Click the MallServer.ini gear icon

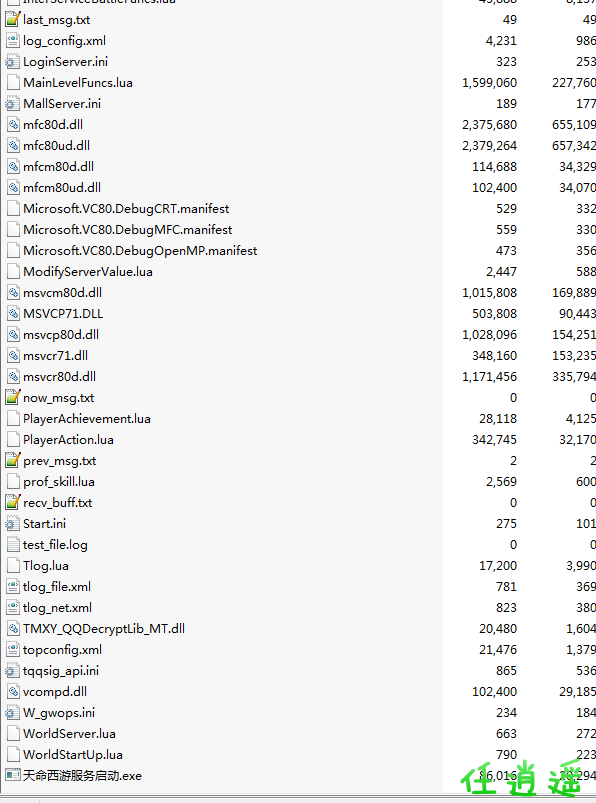(12, 103)
